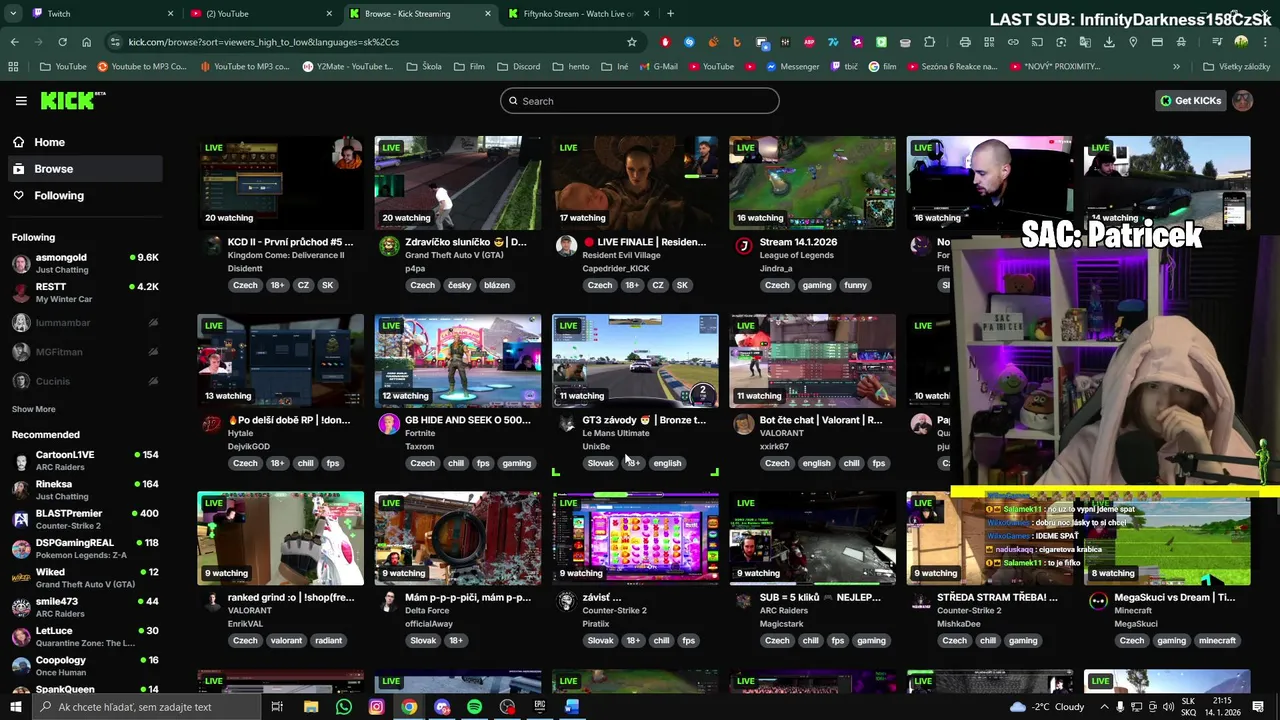Click the Kick search field
1280x720 pixels.
[640, 101]
